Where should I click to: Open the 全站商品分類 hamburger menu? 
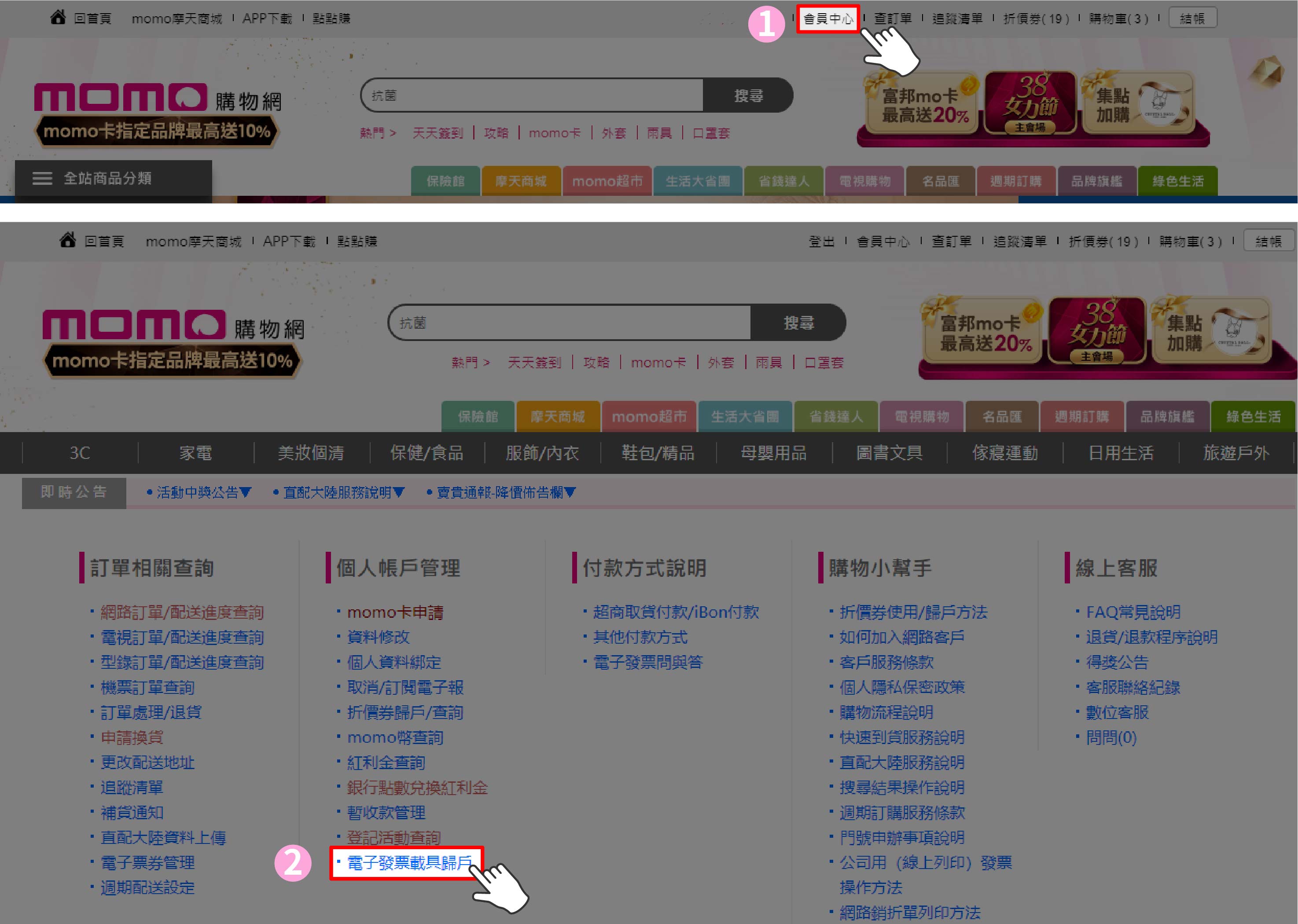click(113, 179)
